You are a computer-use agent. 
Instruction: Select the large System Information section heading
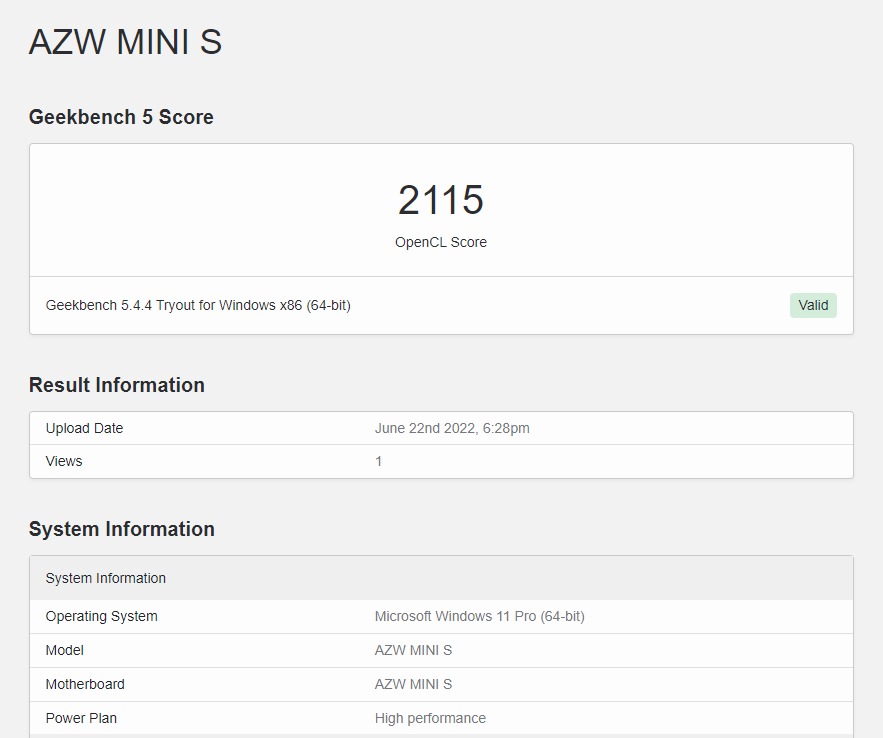point(121,529)
